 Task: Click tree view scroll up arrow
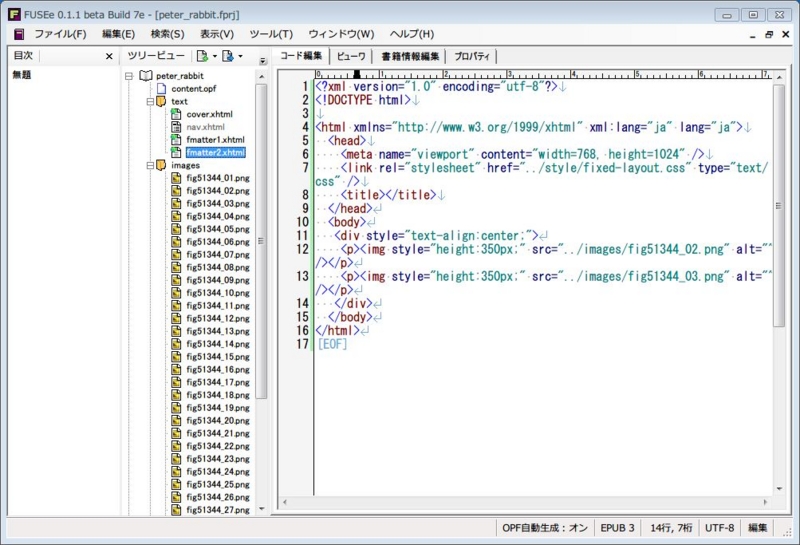click(262, 77)
